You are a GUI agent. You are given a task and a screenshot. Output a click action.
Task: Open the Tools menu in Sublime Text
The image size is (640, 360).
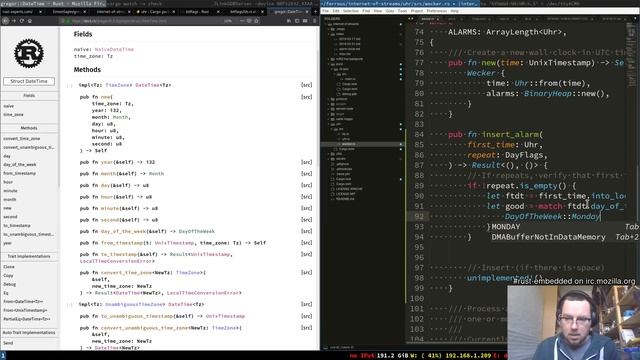pyautogui.click(x=403, y=11)
